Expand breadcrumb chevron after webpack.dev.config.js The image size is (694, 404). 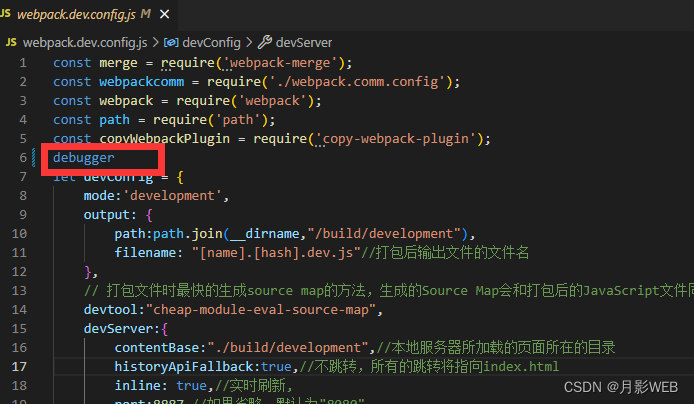click(x=155, y=42)
